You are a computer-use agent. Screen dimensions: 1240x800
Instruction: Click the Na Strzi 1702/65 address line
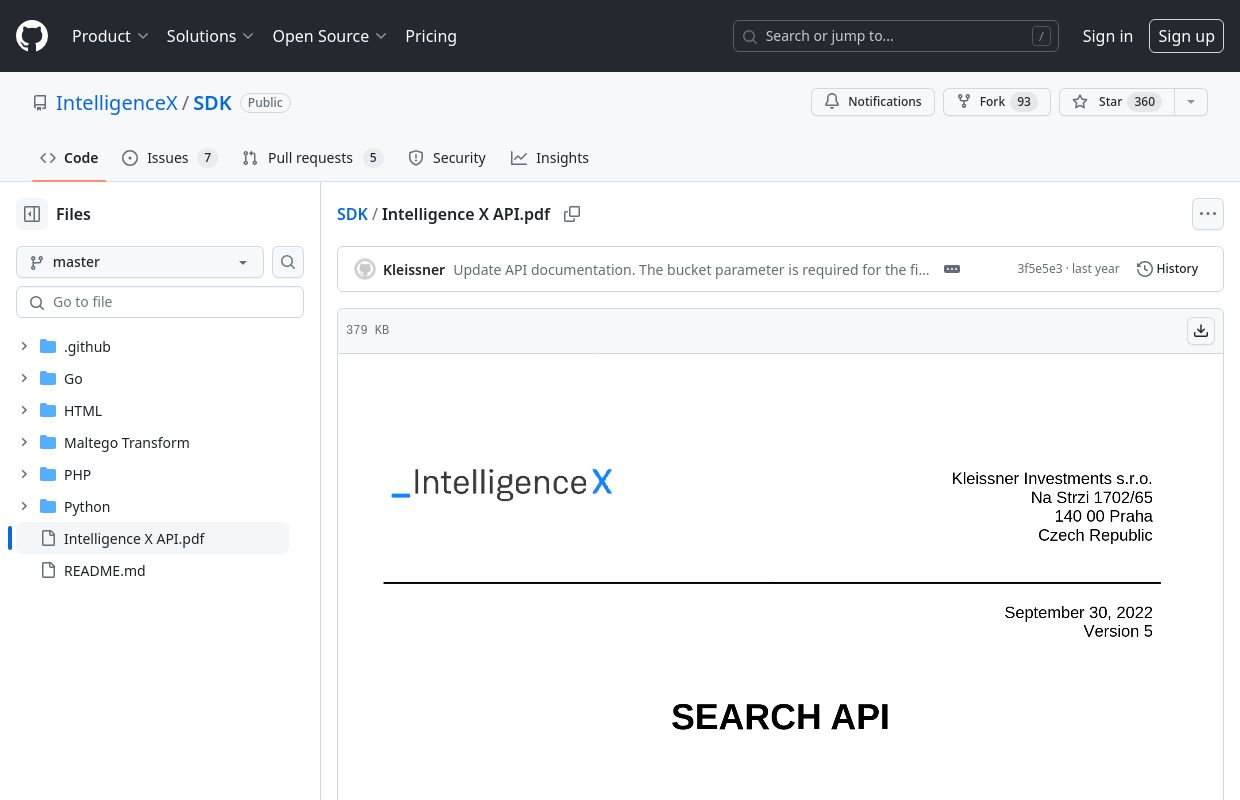tap(1092, 498)
